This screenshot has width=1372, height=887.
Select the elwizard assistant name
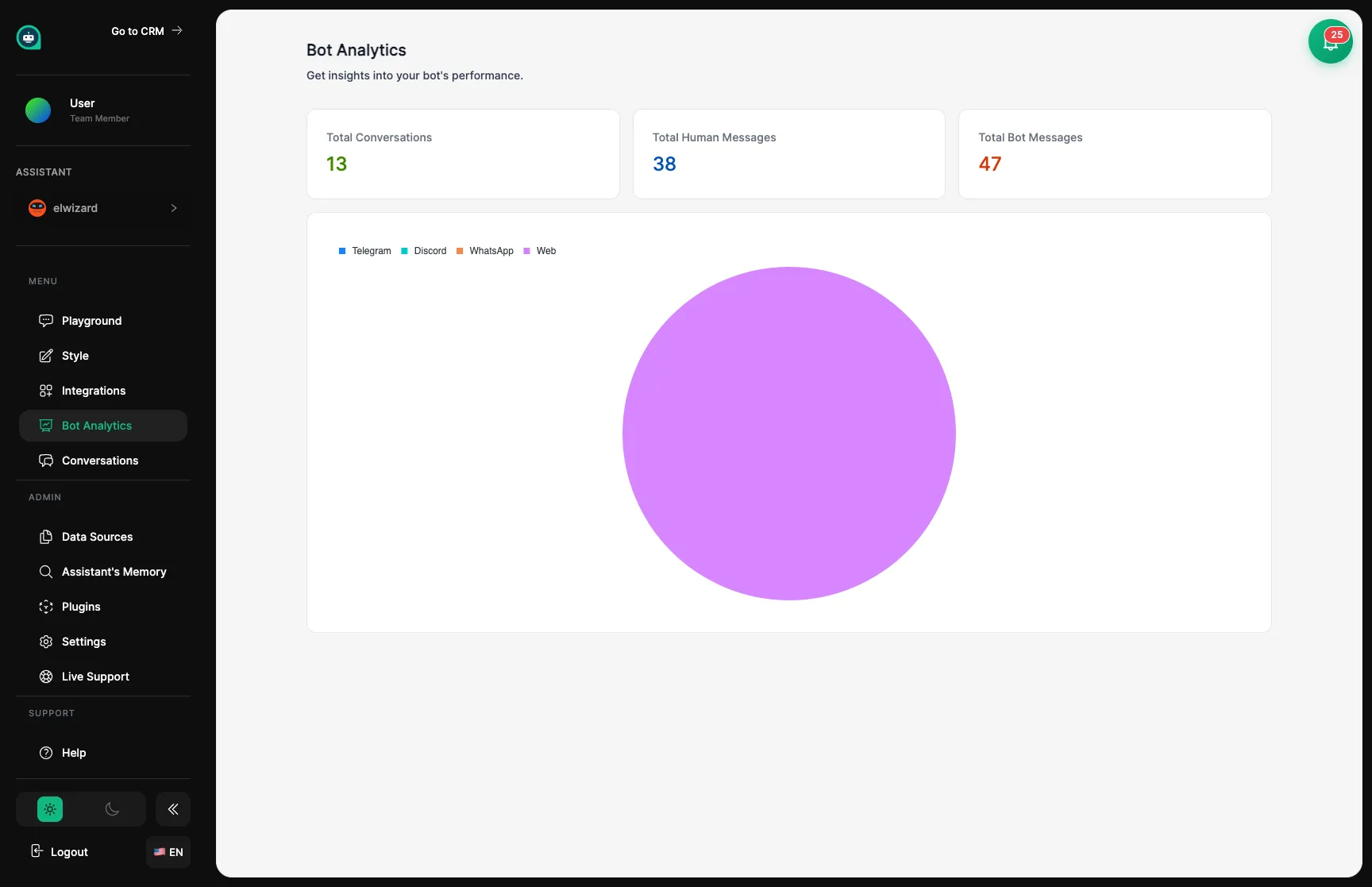point(75,208)
